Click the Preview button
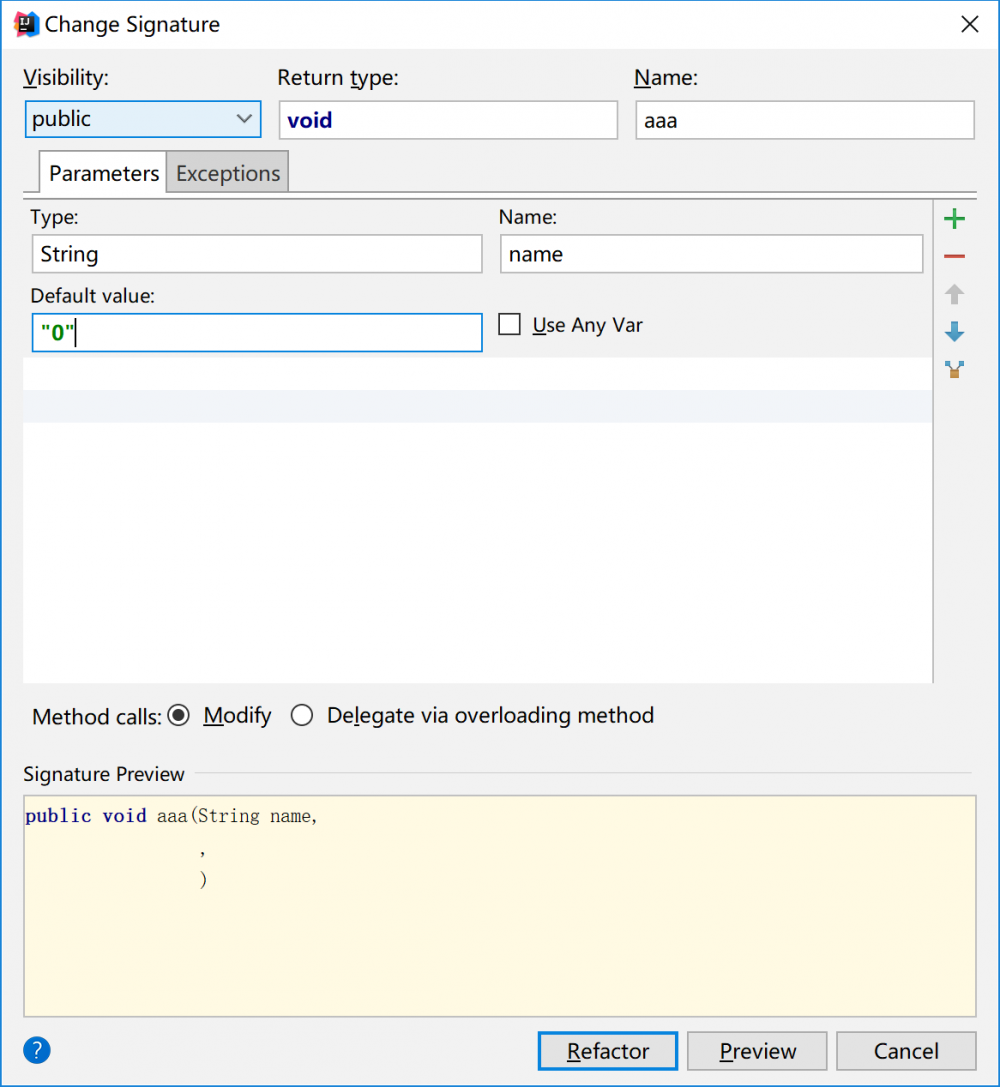This screenshot has height=1087, width=1000. [x=757, y=1051]
